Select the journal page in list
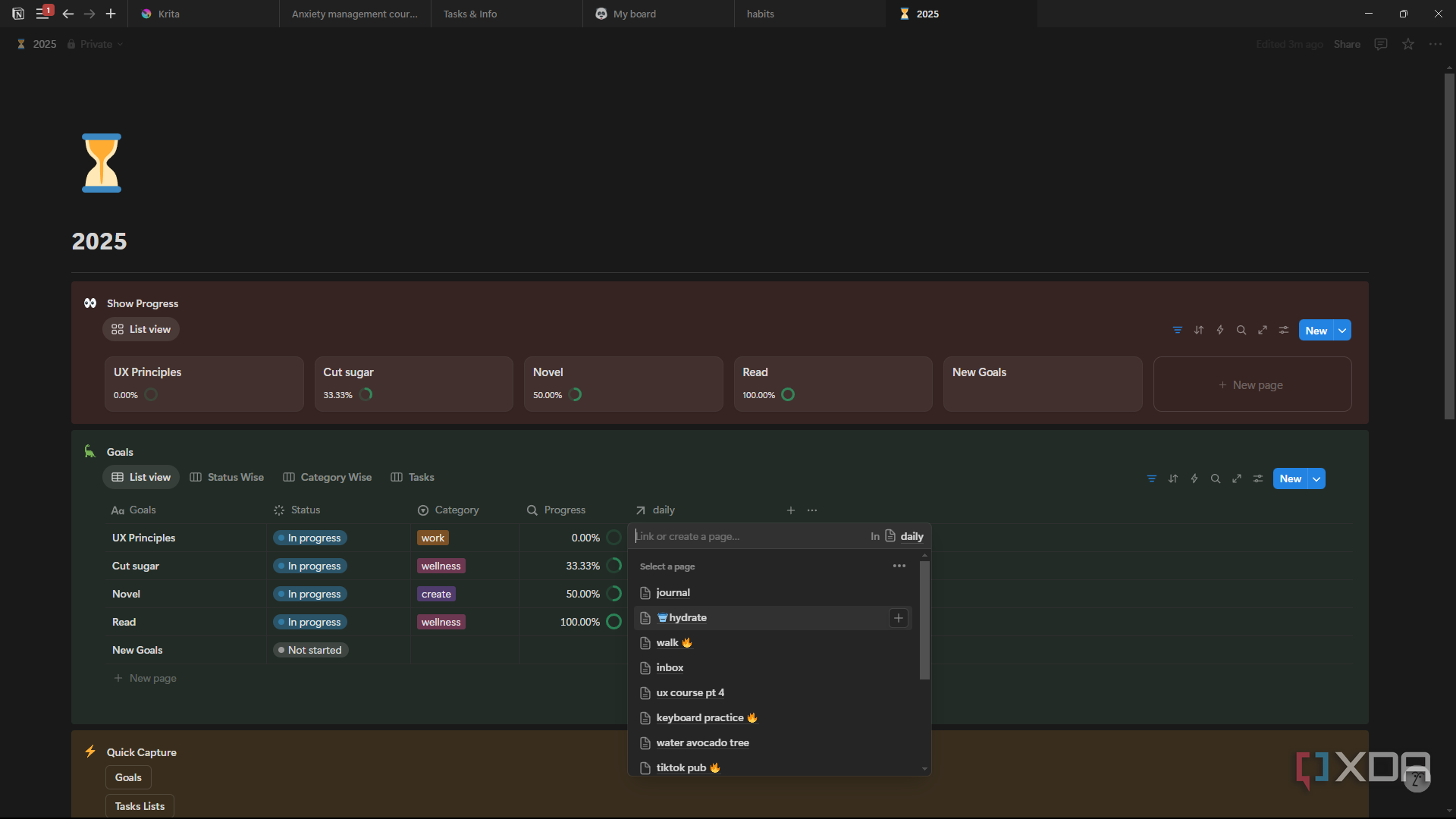 (x=773, y=592)
